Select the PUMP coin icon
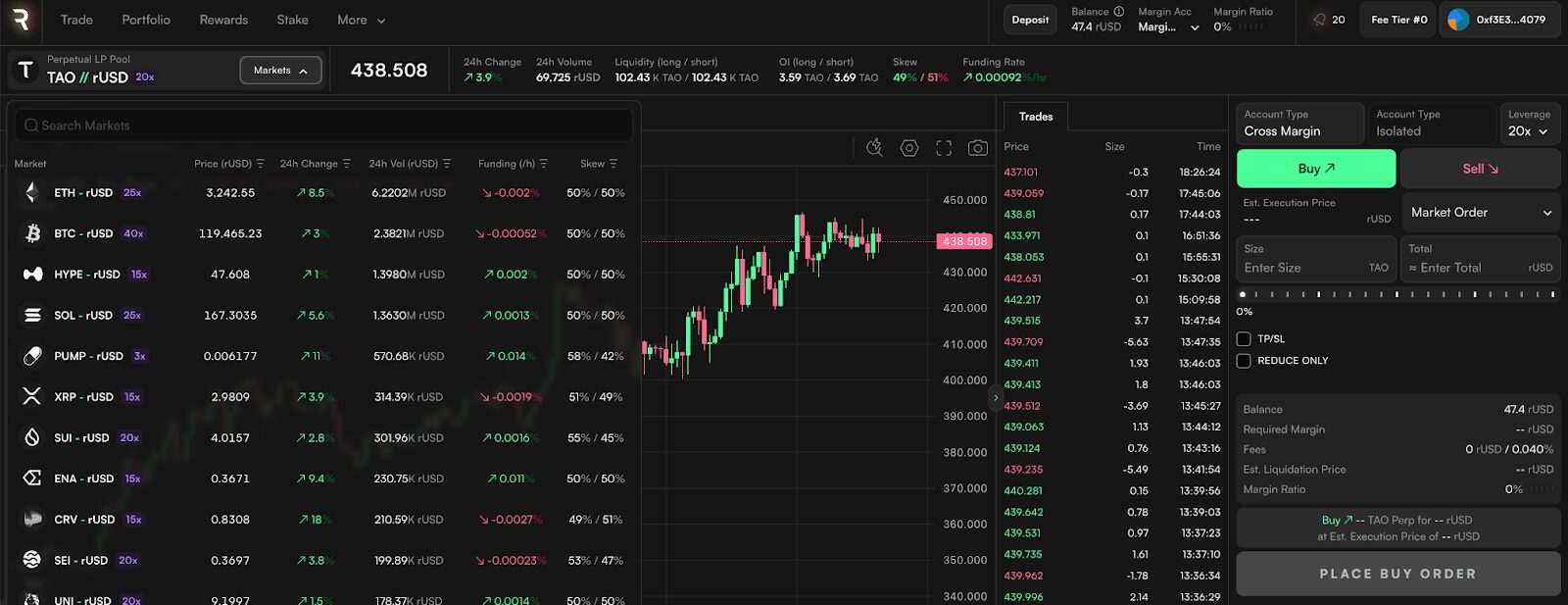1568x605 pixels. pos(32,356)
